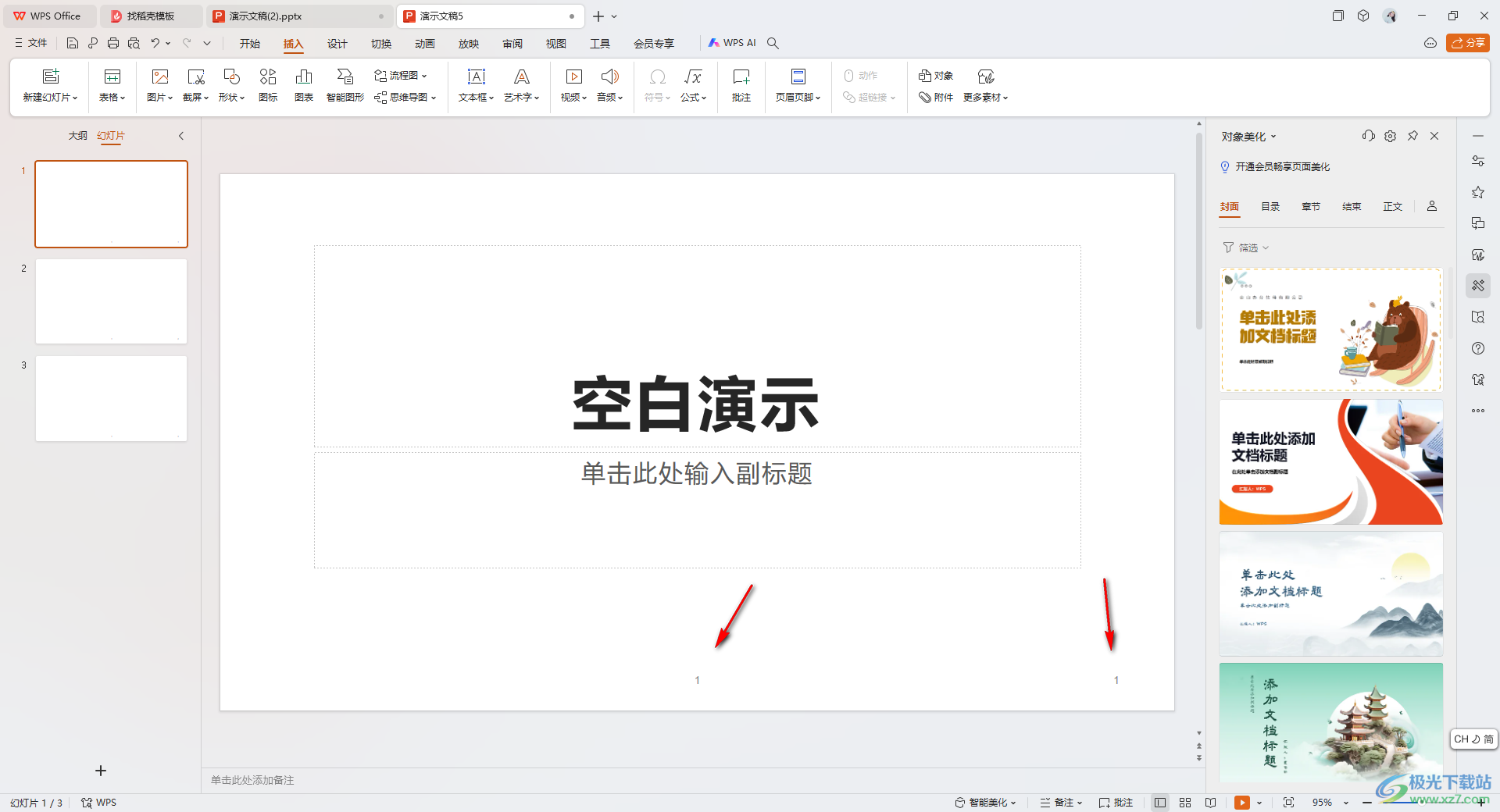Add a comment with 批注 in ribbon
The image size is (1500, 812).
741,85
